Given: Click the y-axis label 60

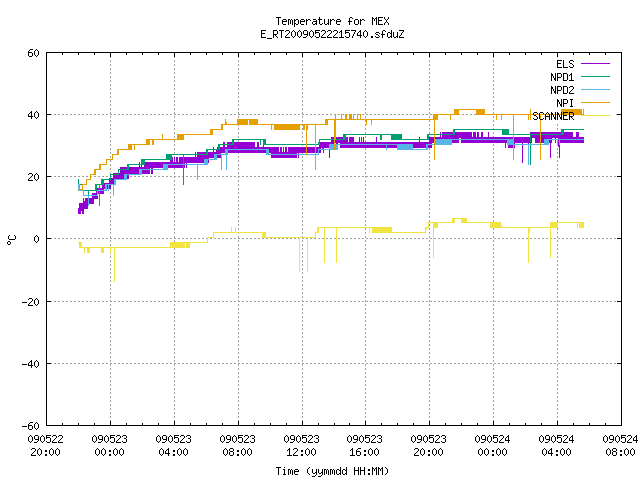Looking at the screenshot, I should coord(33,53).
